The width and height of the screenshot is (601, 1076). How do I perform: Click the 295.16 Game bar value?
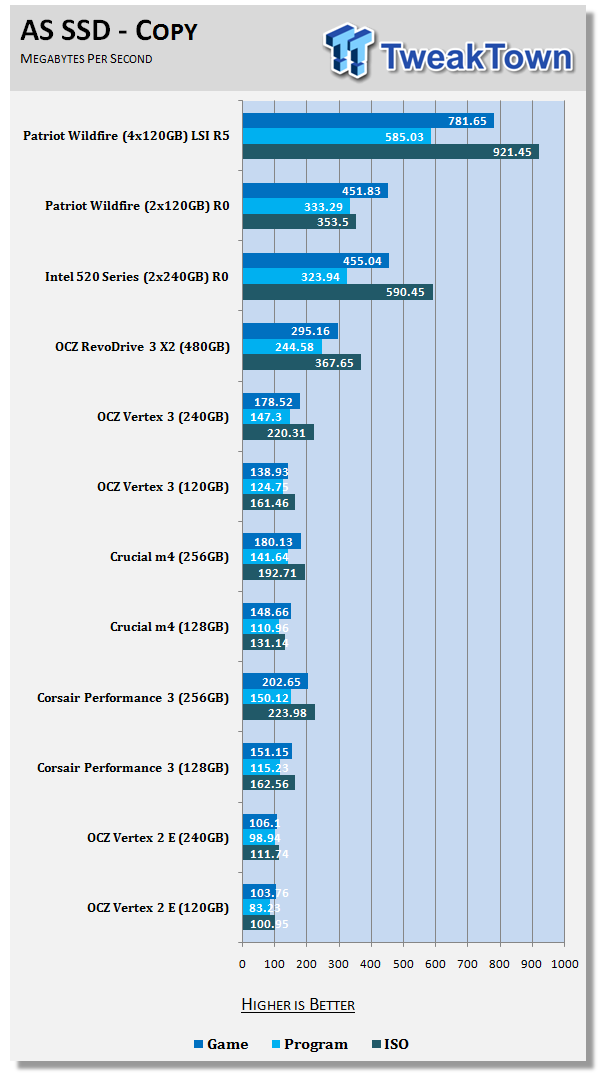pos(311,331)
